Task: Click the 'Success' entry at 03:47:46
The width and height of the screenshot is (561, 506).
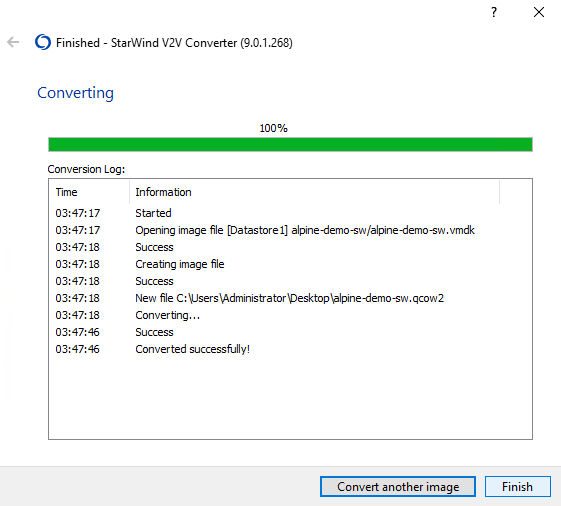Action: coord(154,332)
